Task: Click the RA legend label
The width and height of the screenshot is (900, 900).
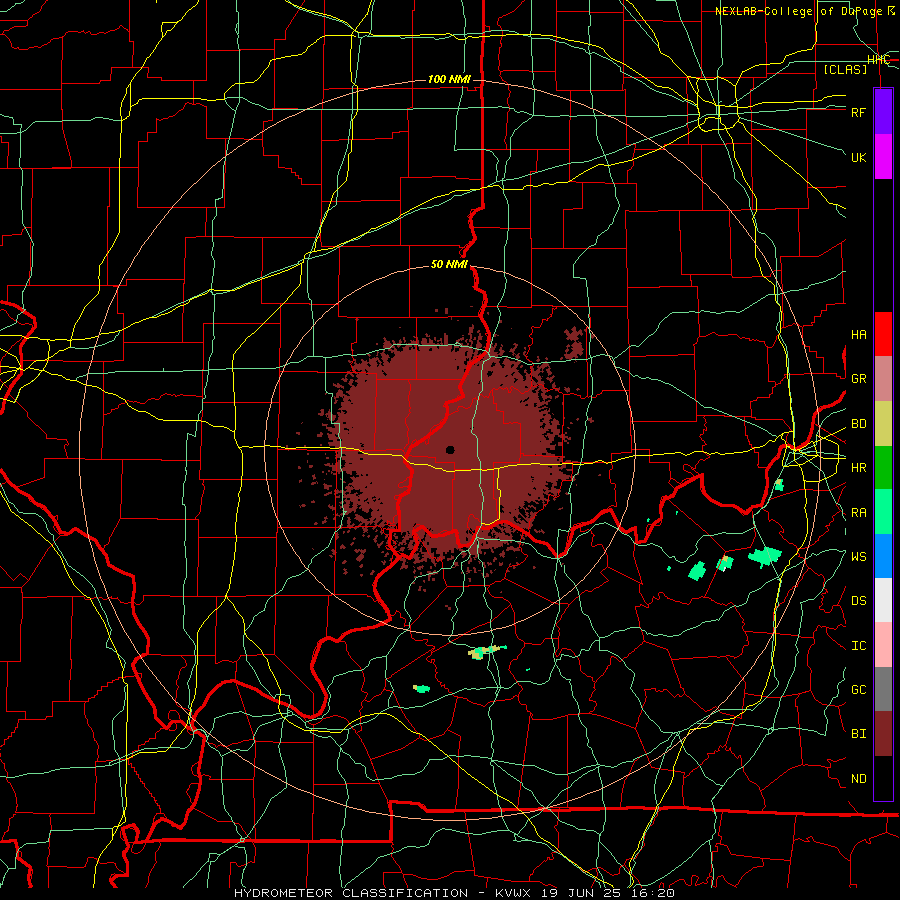Action: point(859,513)
